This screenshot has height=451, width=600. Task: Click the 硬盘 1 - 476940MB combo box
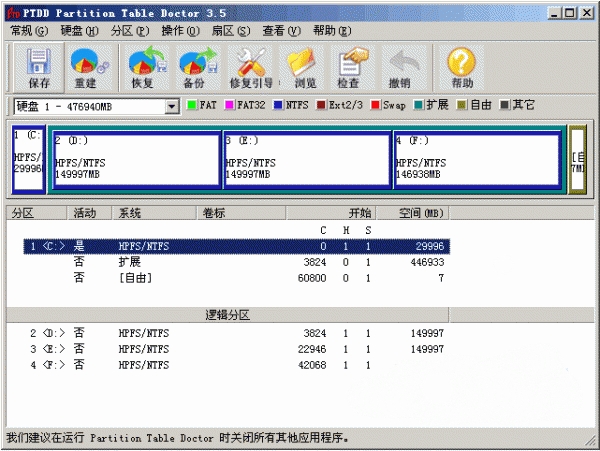(x=96, y=107)
